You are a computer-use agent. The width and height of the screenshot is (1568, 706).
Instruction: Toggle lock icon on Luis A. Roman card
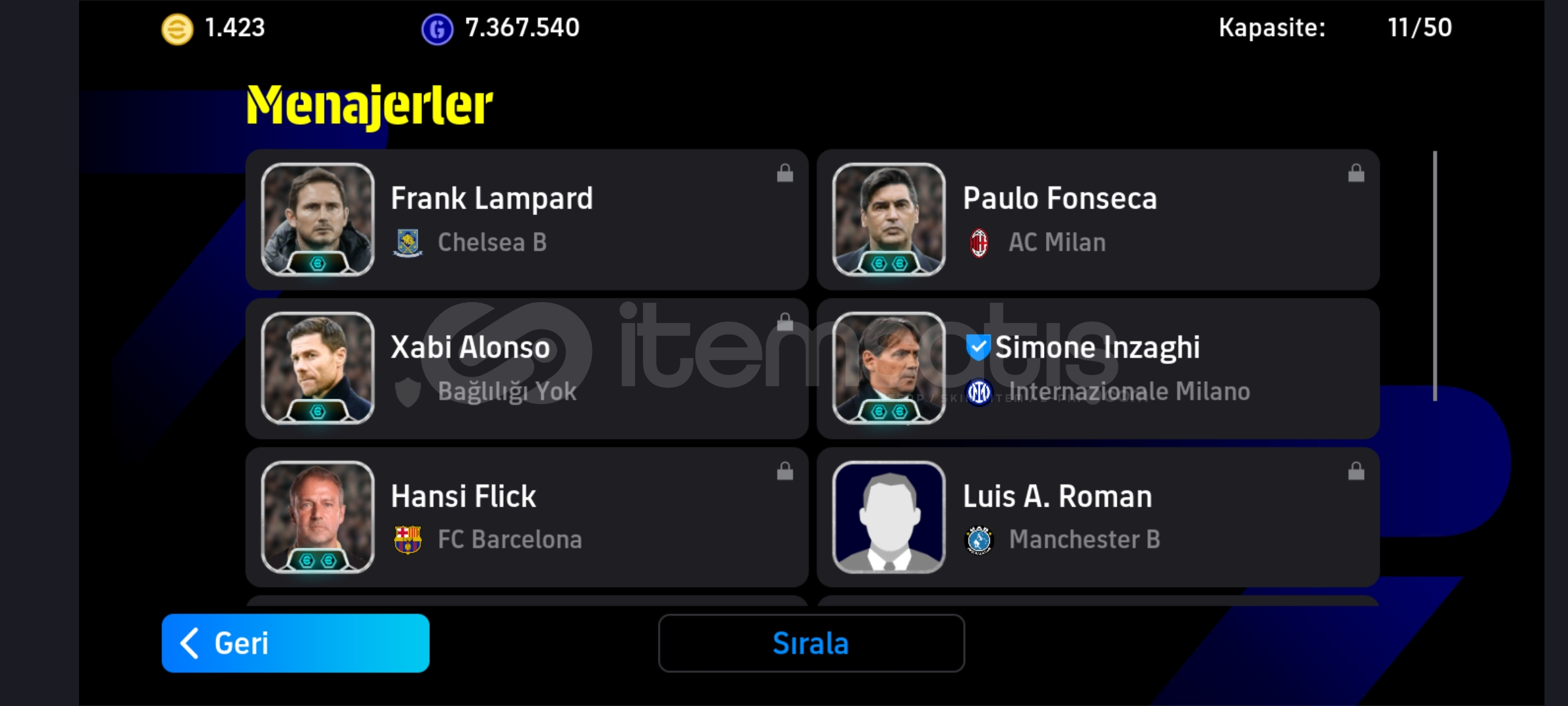[x=1356, y=471]
